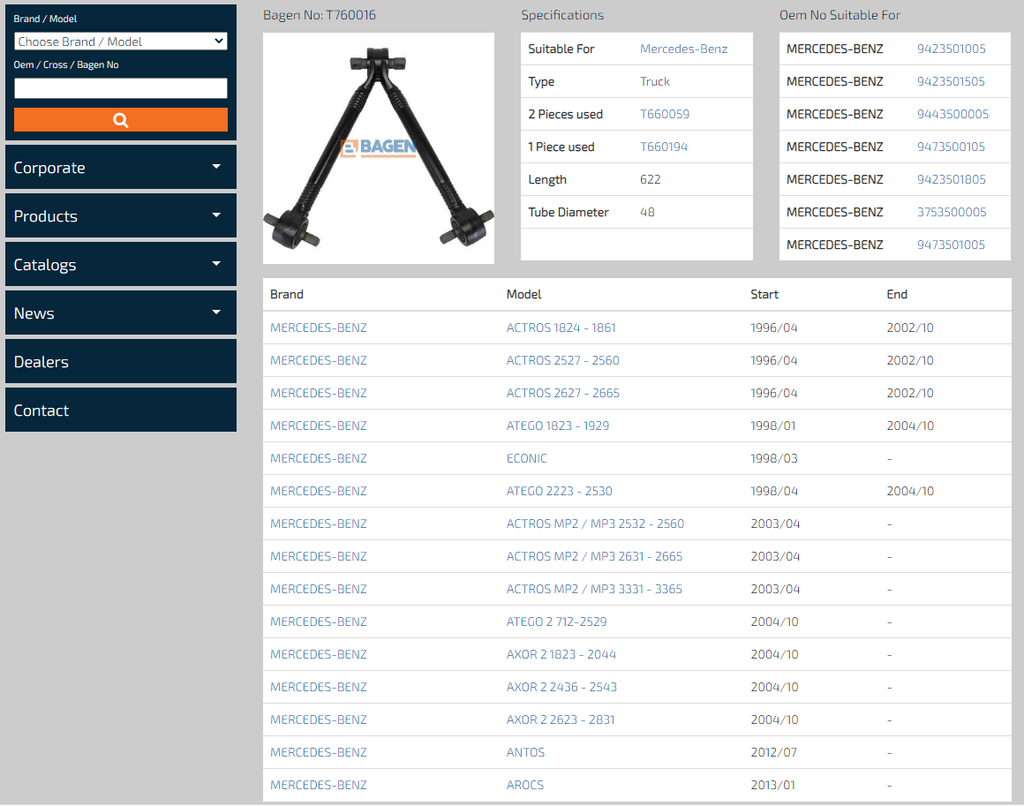Select model ATEGO 2223 - 2530
1024x806 pixels.
pyautogui.click(x=560, y=491)
